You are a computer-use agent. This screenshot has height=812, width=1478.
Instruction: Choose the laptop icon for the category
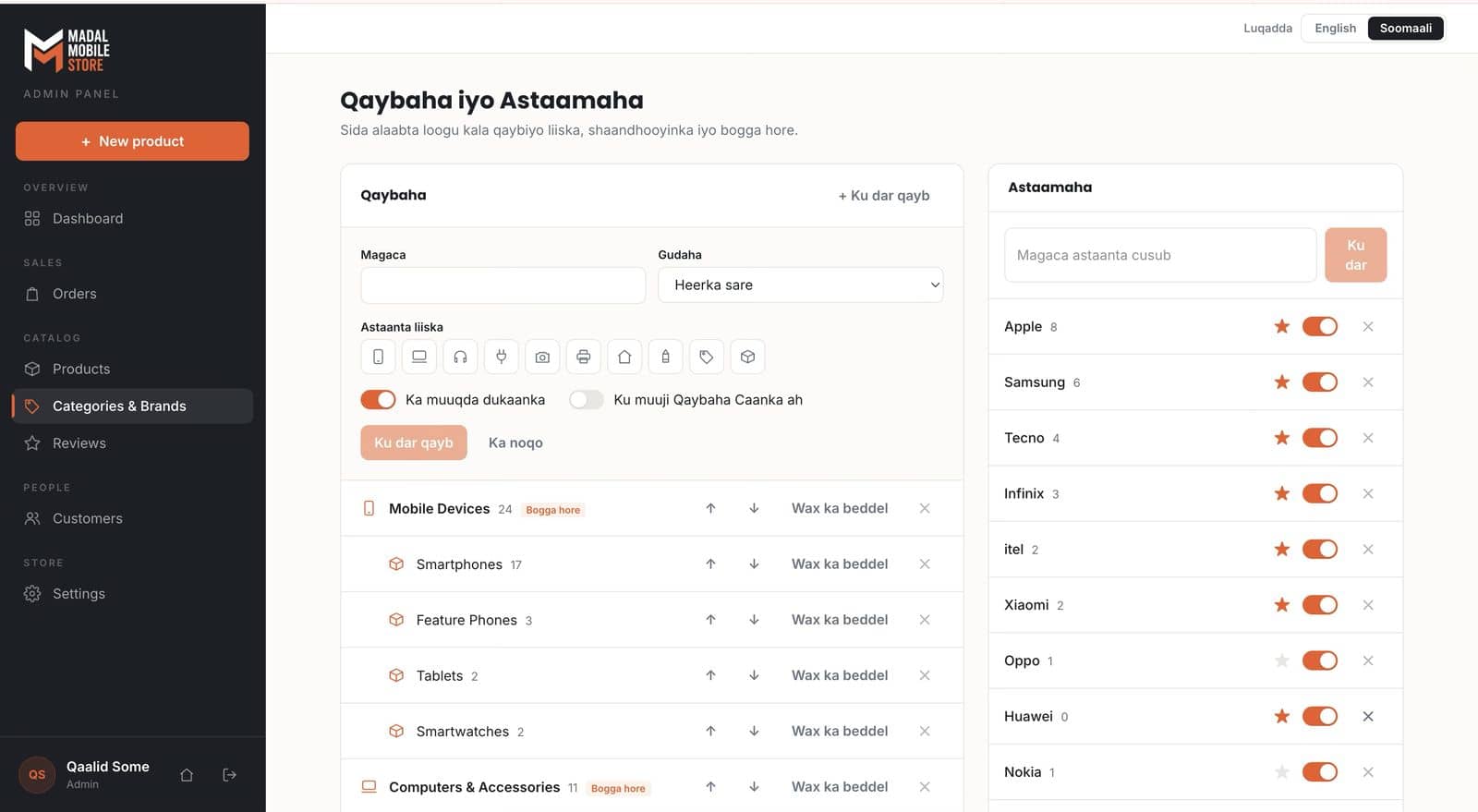tap(419, 357)
